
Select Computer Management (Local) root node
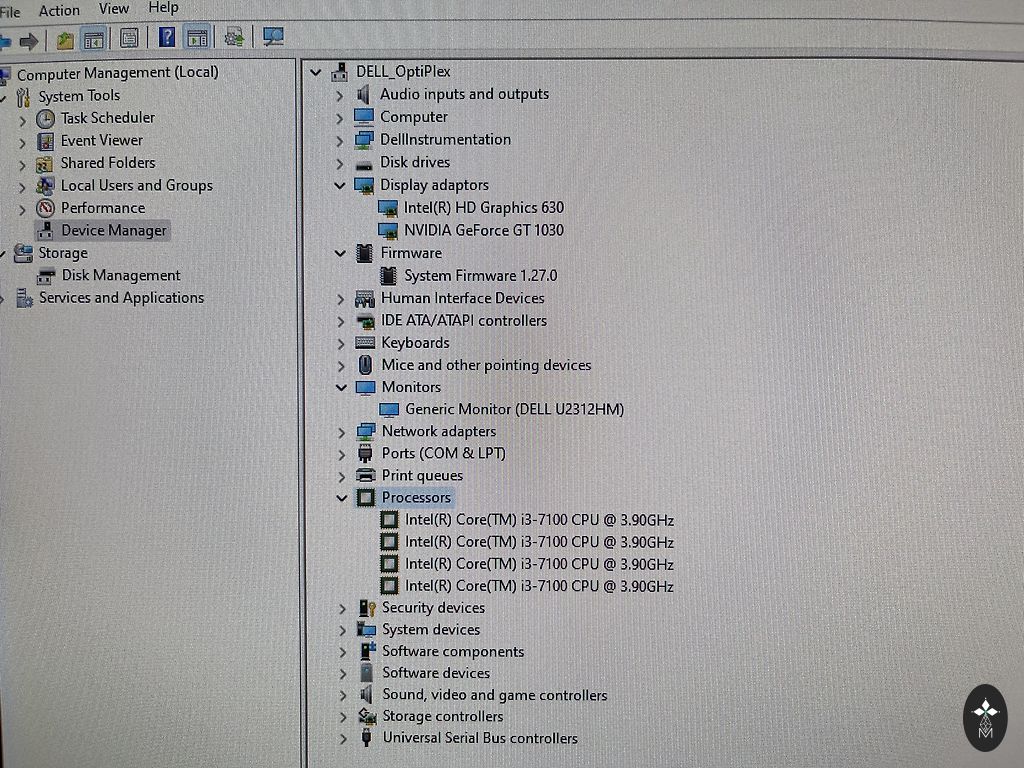tap(118, 72)
